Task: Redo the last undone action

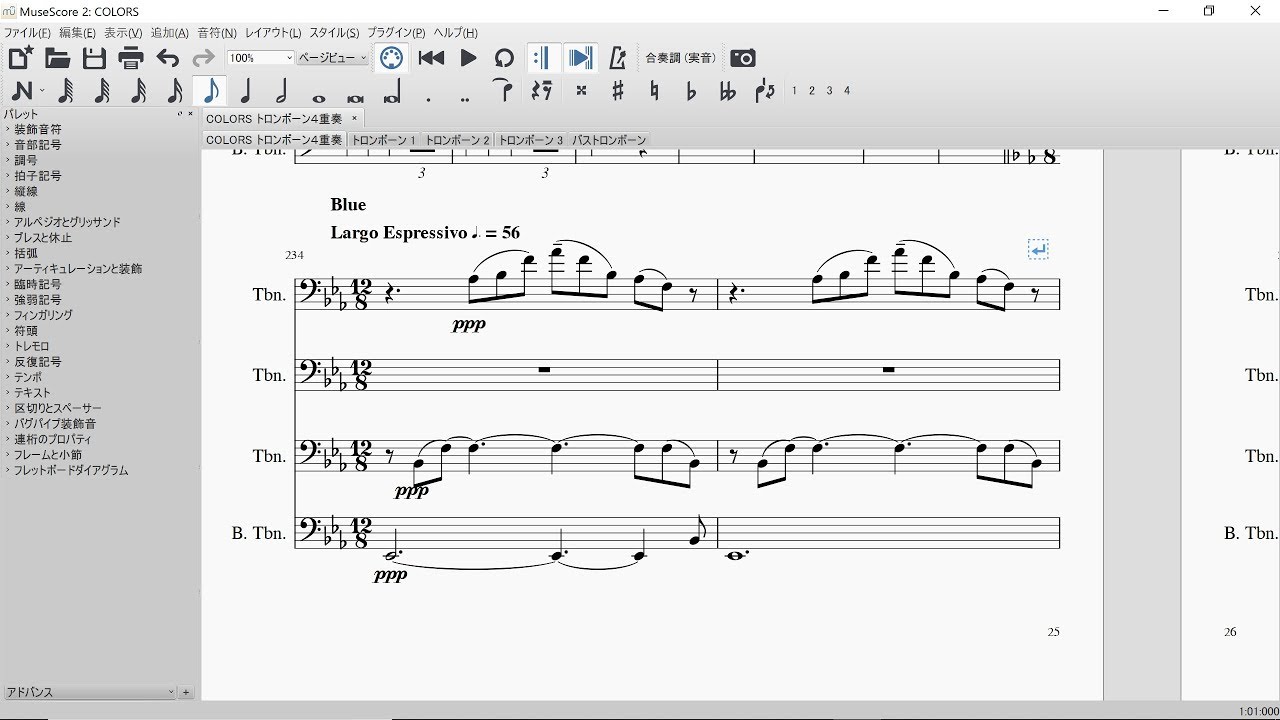Action: (x=204, y=58)
